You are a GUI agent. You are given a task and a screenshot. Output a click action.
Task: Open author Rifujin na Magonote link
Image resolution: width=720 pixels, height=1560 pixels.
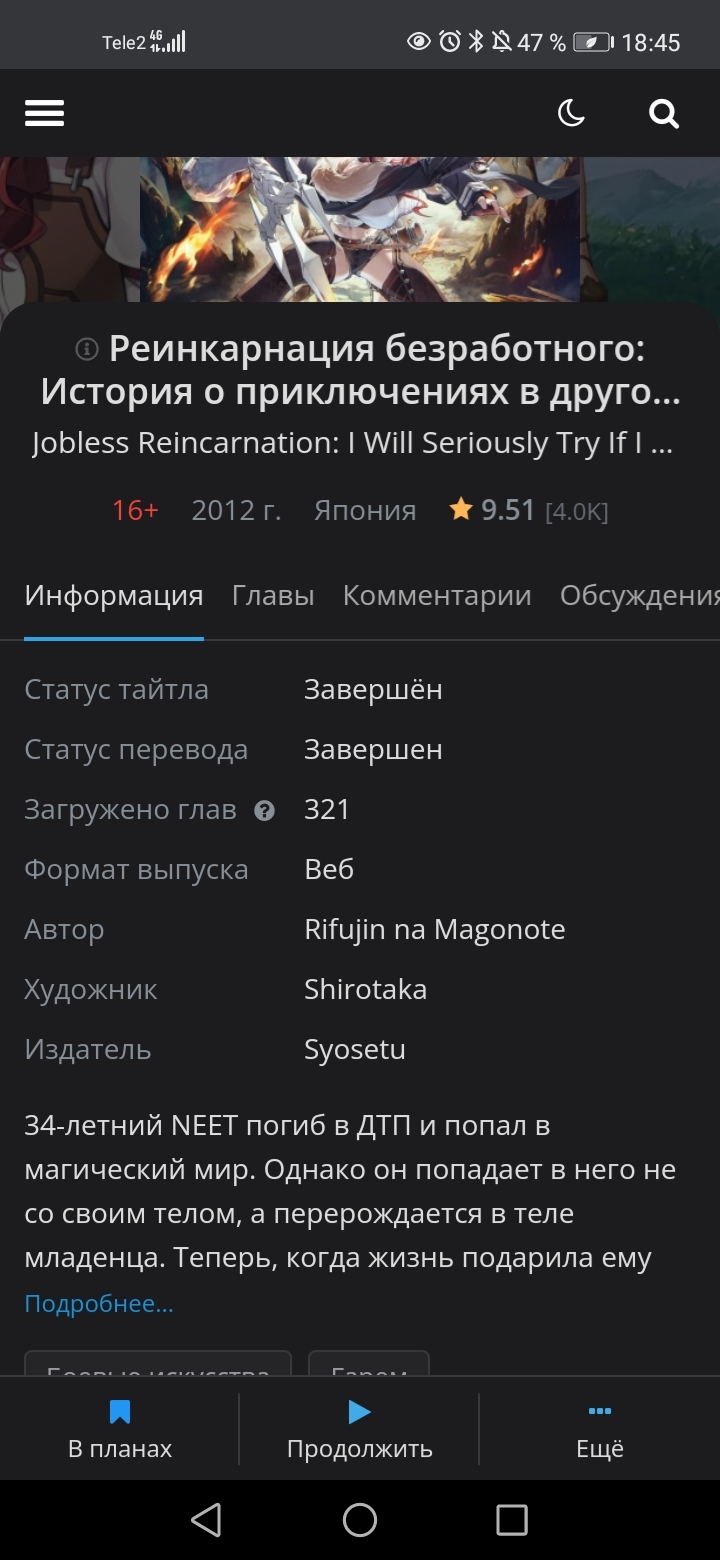[x=435, y=930]
